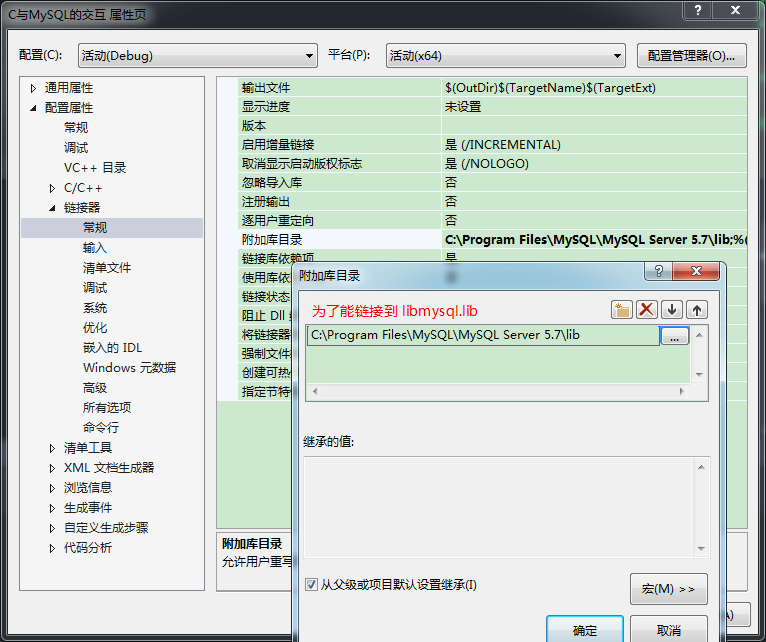This screenshot has width=766, height=642.
Task: Click the browse ellipsis button beside path
Action: (674, 337)
